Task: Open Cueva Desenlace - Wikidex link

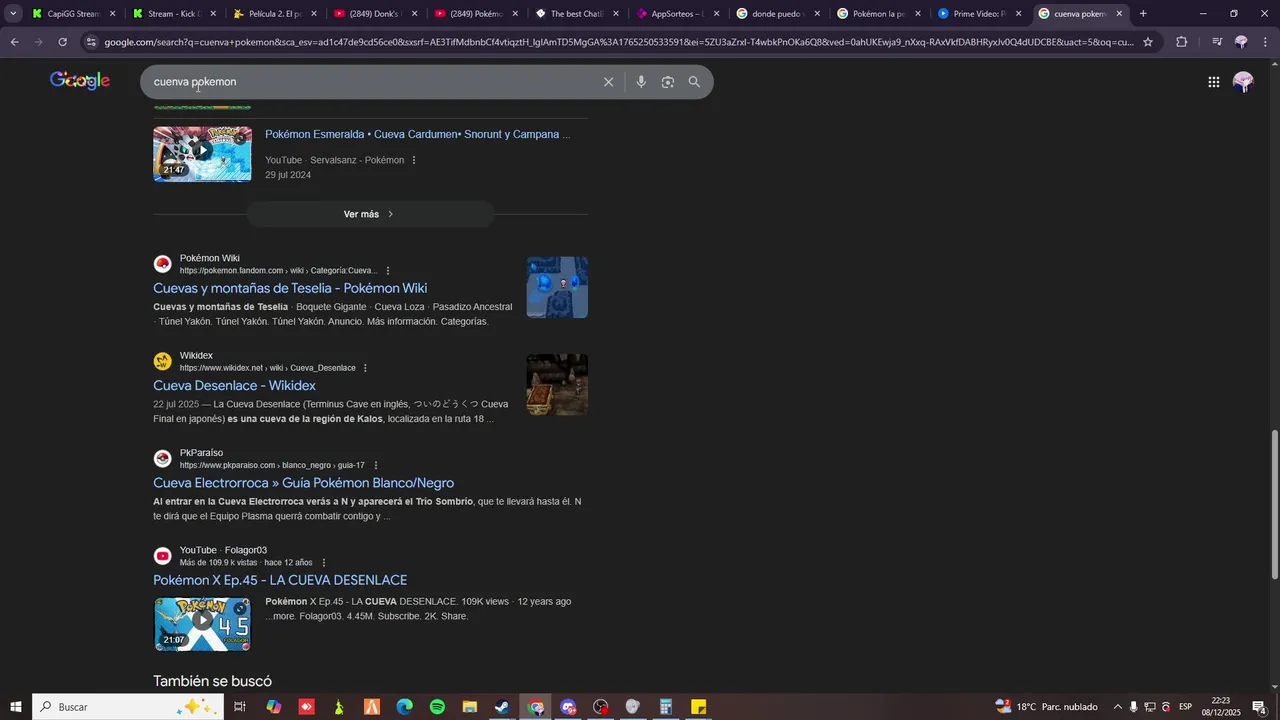Action: point(234,385)
